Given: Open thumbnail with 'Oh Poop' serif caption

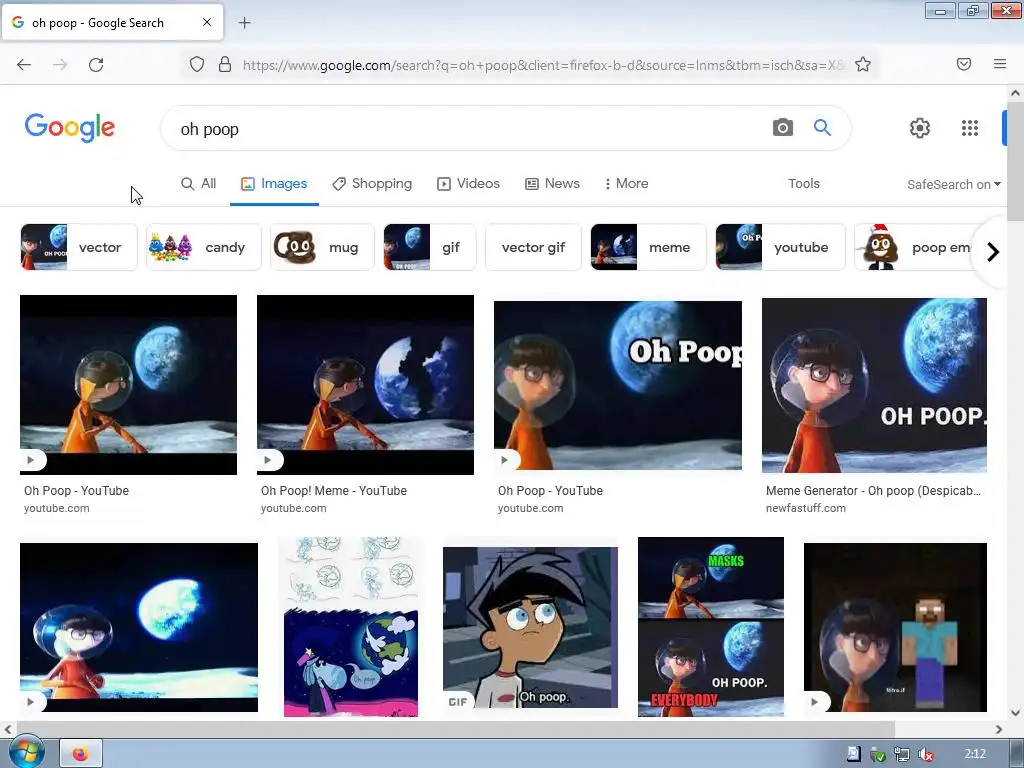Looking at the screenshot, I should (618, 385).
